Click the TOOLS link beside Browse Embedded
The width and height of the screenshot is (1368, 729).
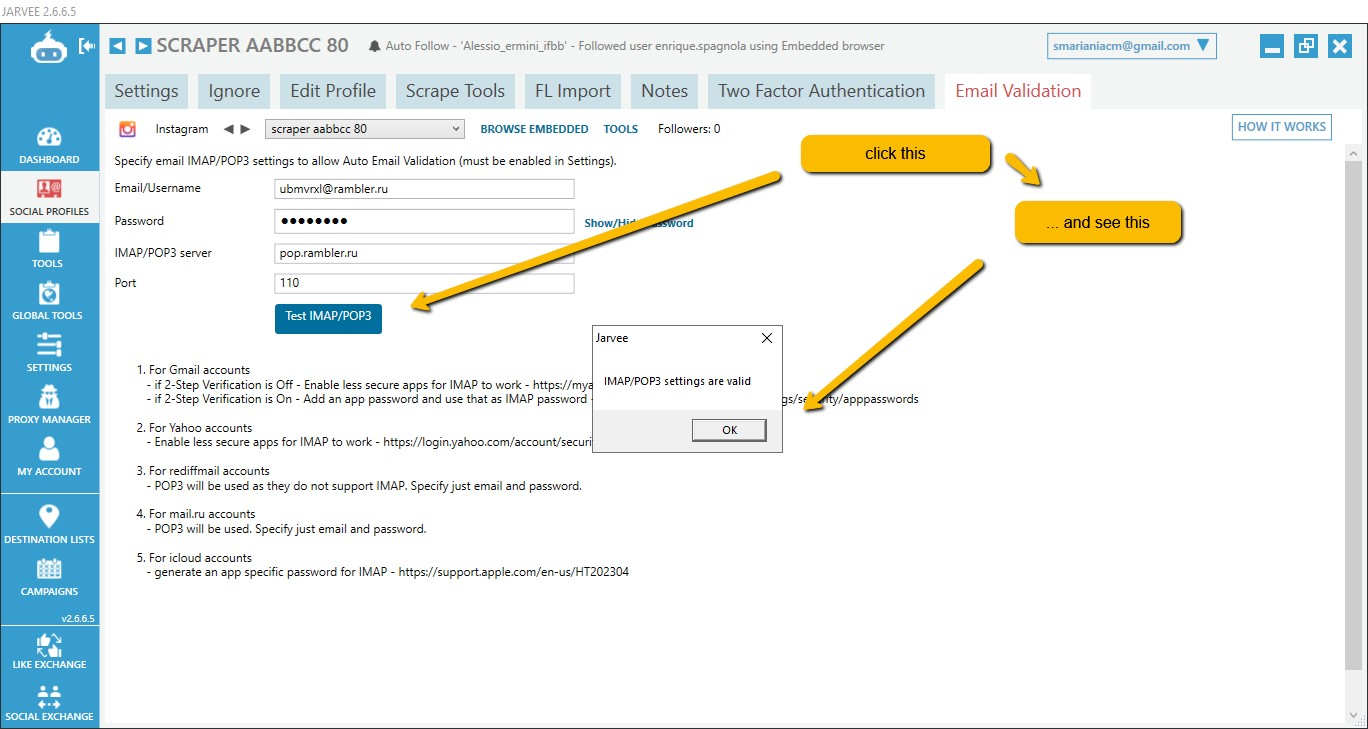[x=621, y=129]
